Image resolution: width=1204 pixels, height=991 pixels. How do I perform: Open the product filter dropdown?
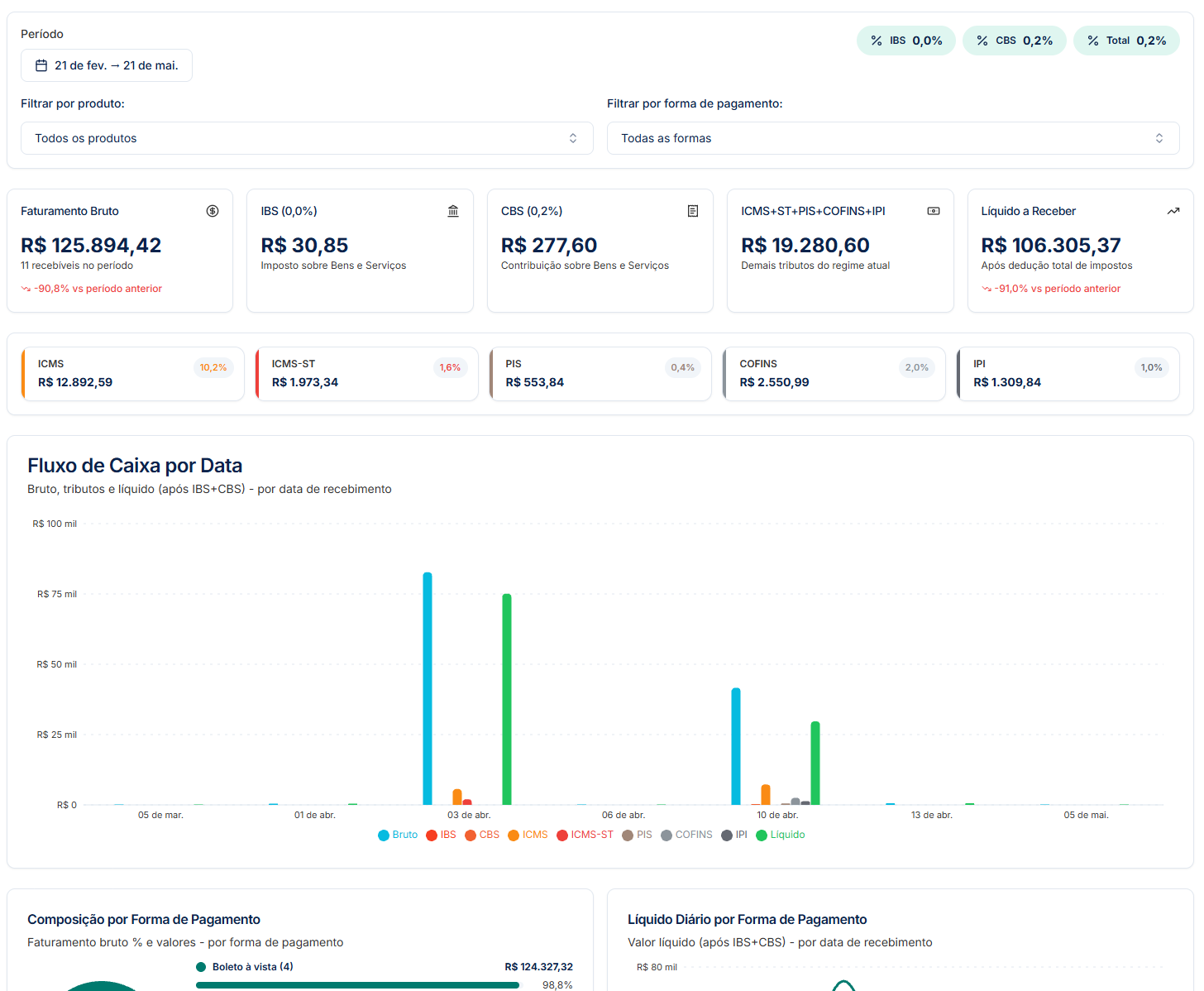point(307,138)
